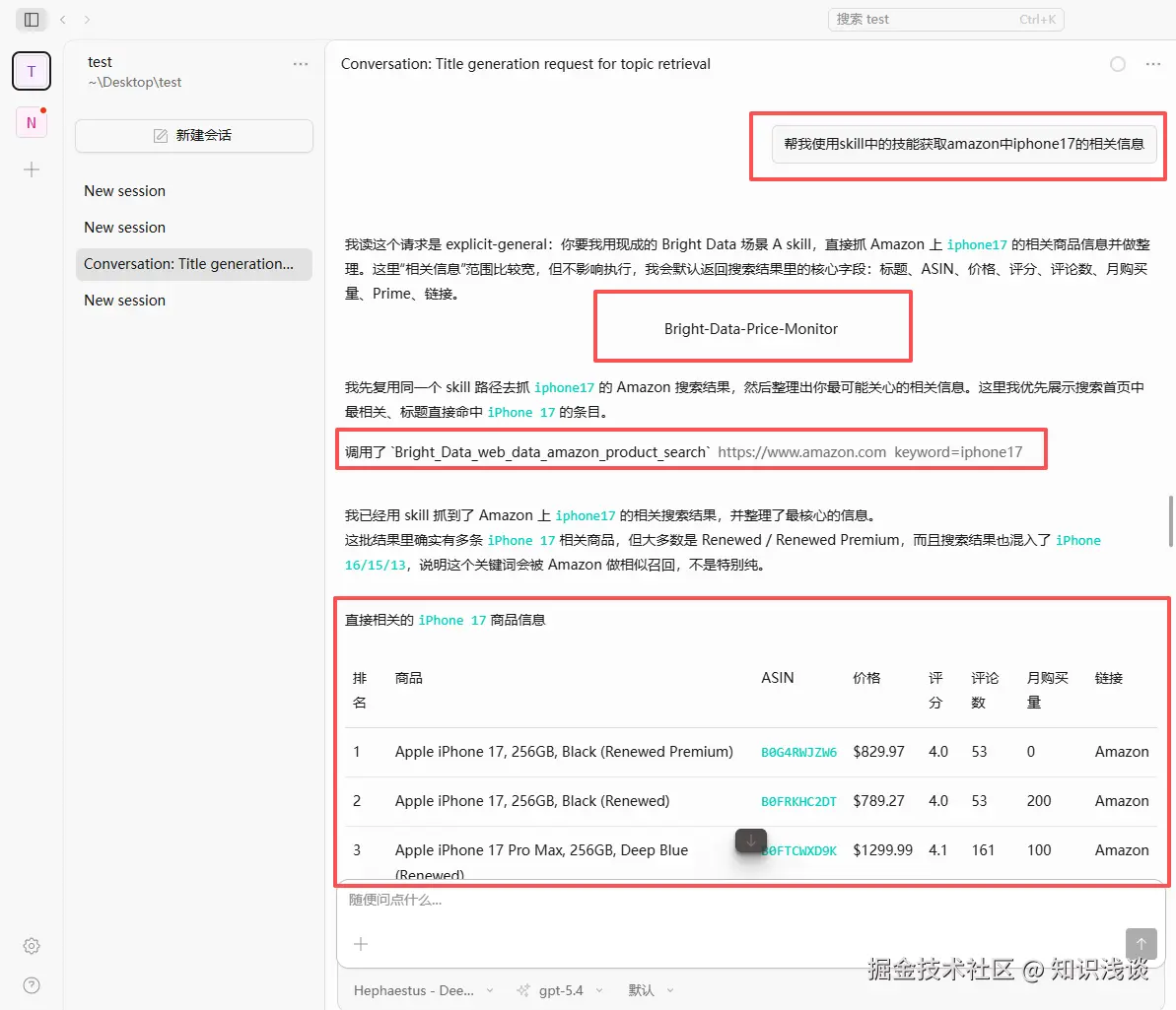
Task: Click the Bright-Data-Price-Monitor skill label
Action: coord(751,329)
